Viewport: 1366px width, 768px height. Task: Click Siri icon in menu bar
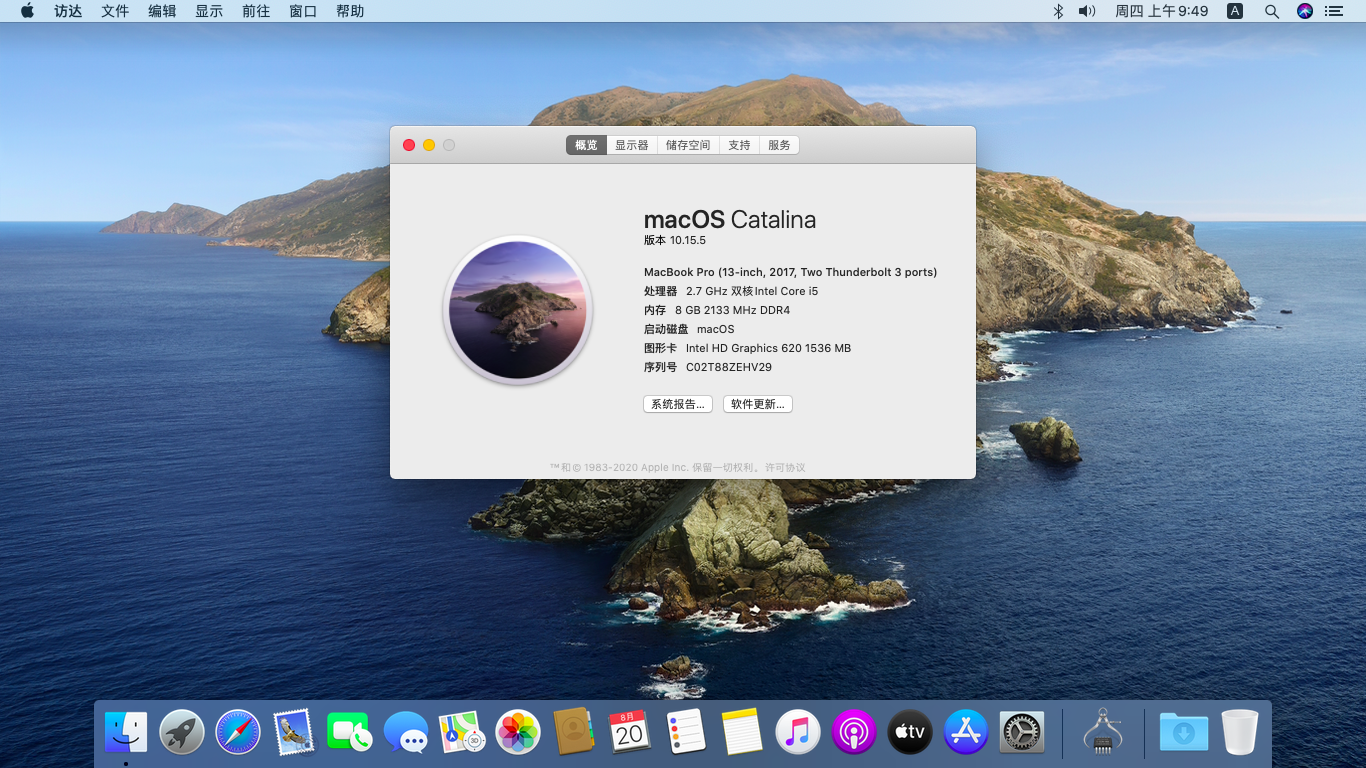pyautogui.click(x=1305, y=11)
